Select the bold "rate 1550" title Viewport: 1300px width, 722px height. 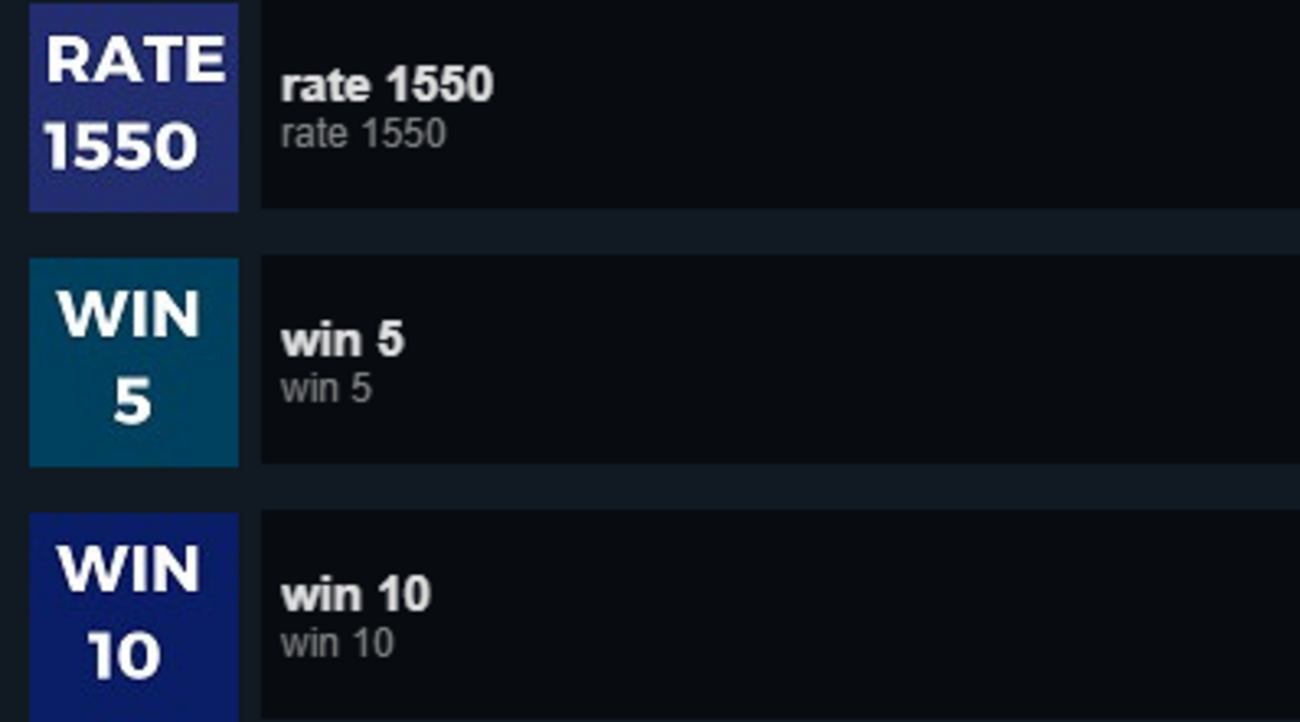(386, 86)
